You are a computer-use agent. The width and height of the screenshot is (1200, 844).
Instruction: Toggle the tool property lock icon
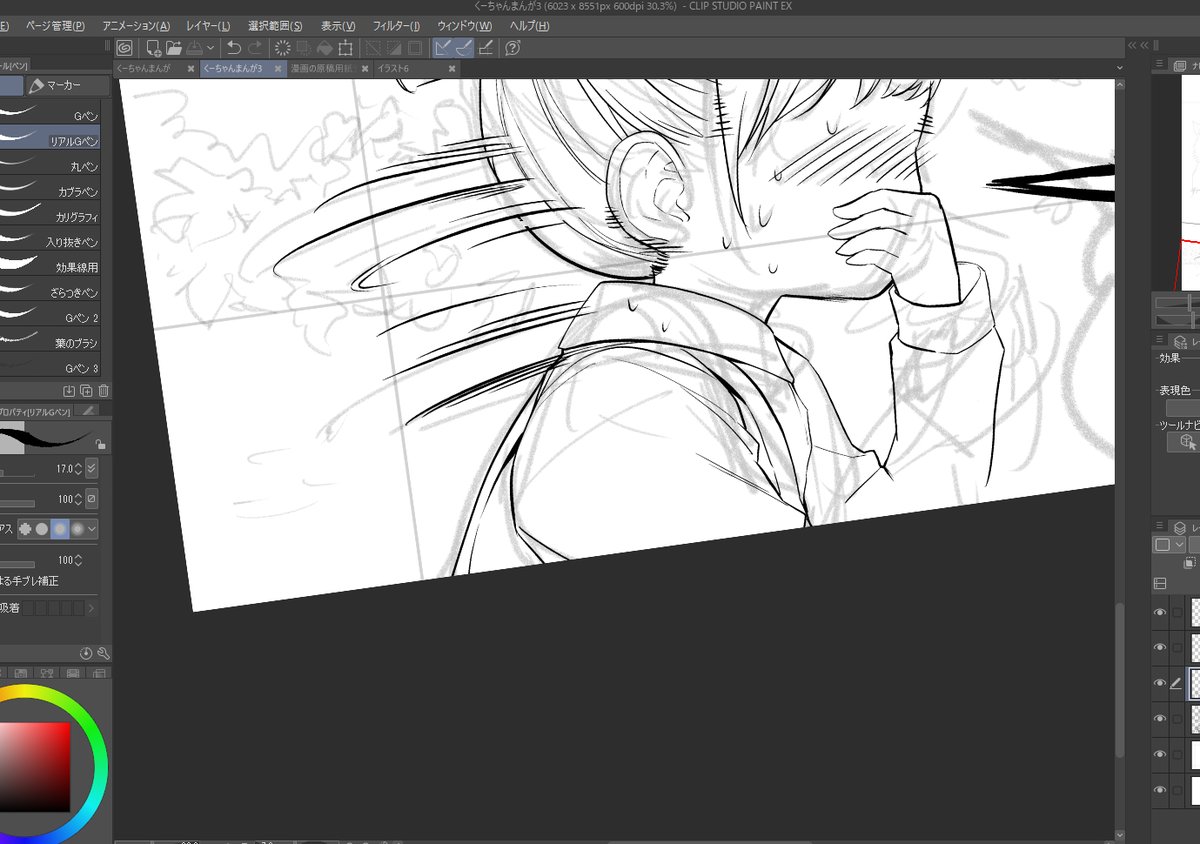tap(100, 444)
